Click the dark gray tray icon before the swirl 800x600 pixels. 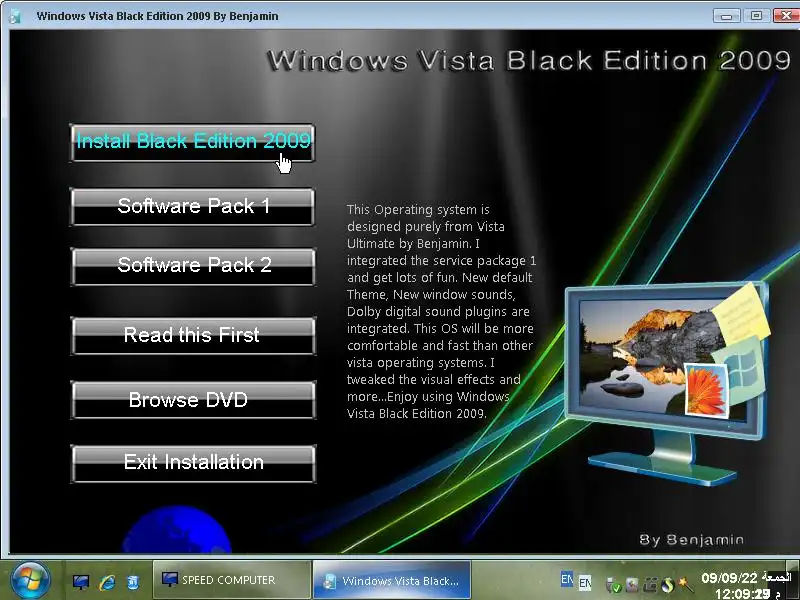[x=650, y=585]
